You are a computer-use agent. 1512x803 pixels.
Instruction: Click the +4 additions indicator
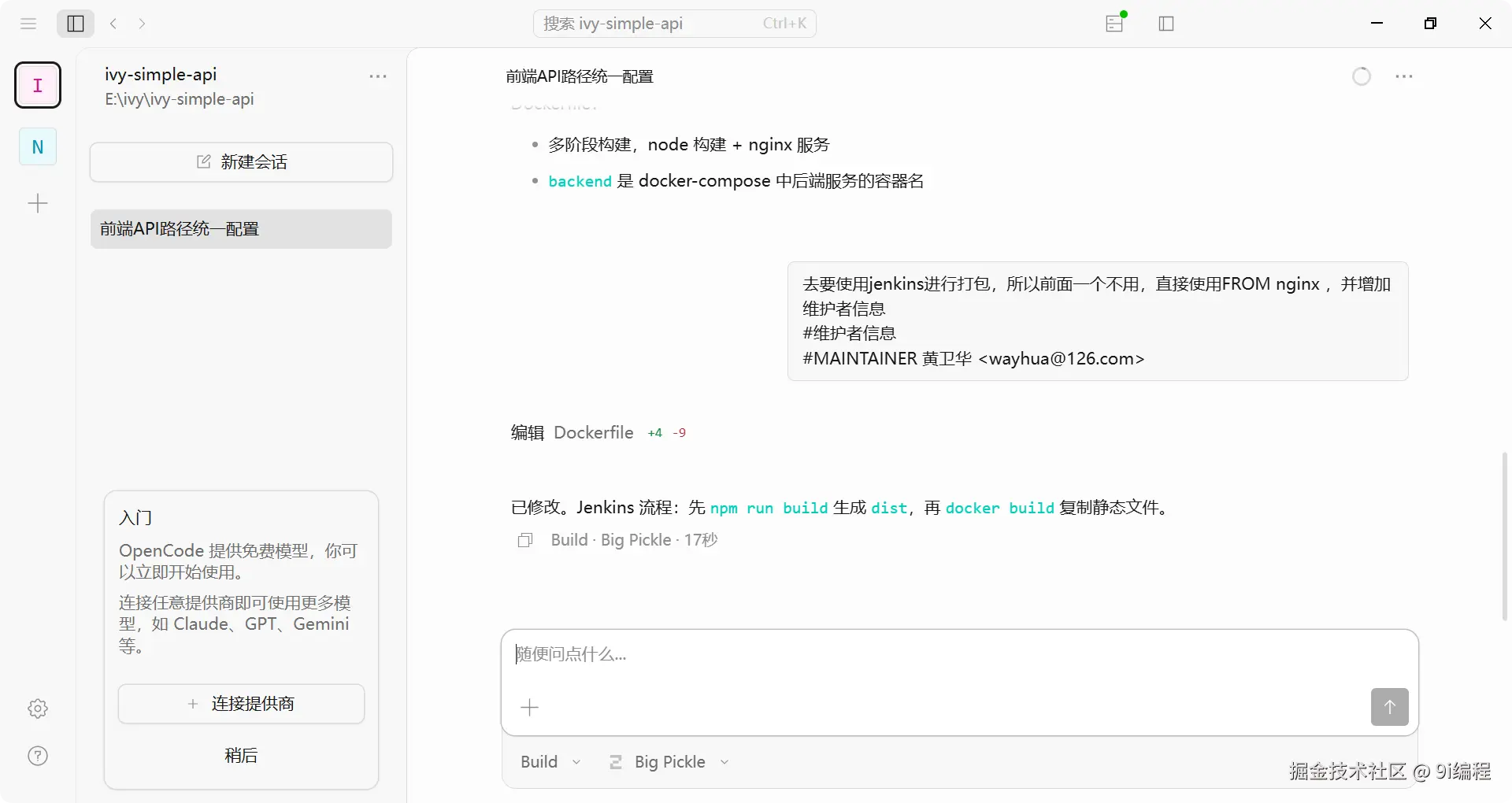click(654, 433)
